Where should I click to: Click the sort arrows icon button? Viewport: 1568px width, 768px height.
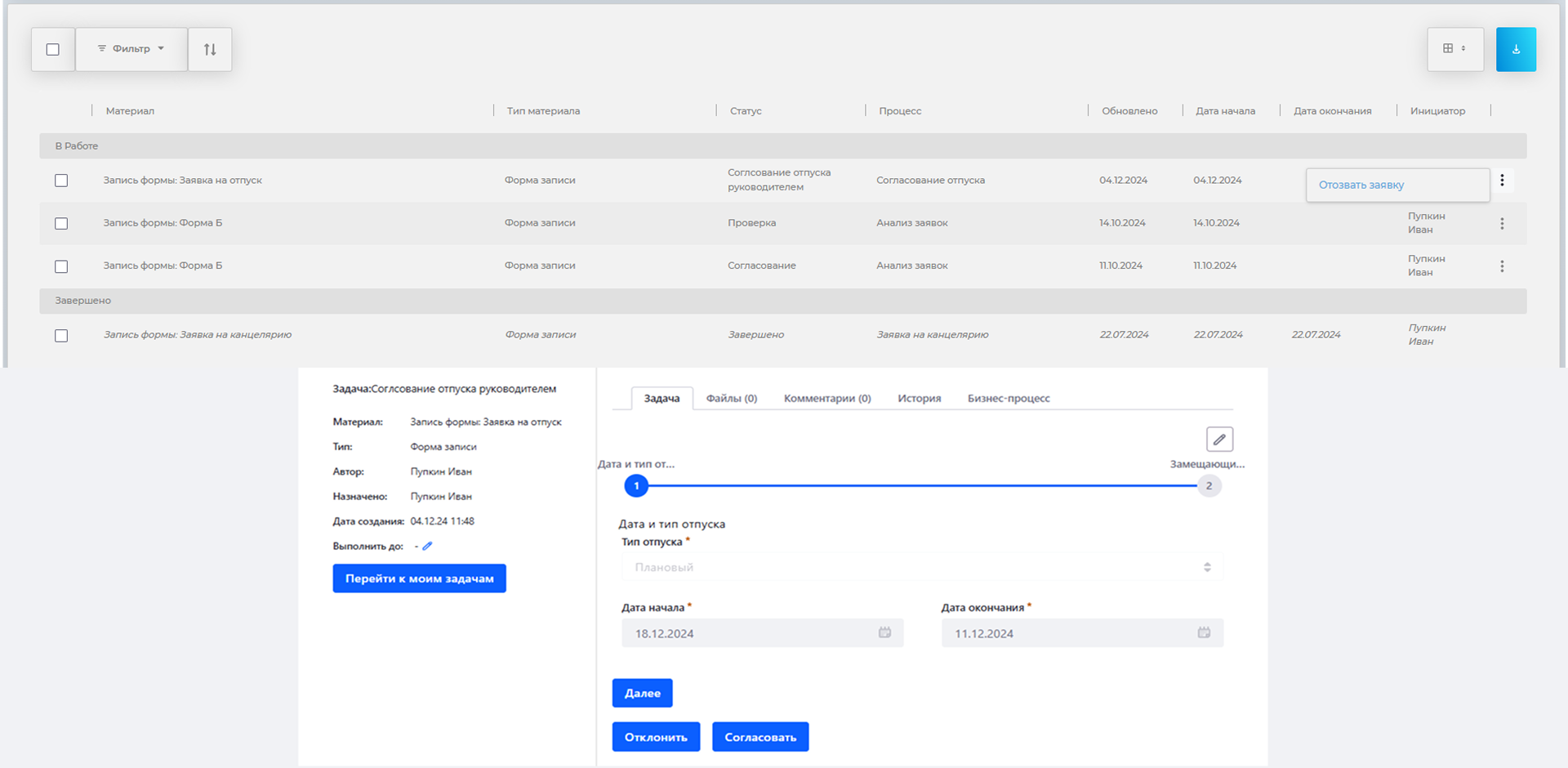(210, 49)
